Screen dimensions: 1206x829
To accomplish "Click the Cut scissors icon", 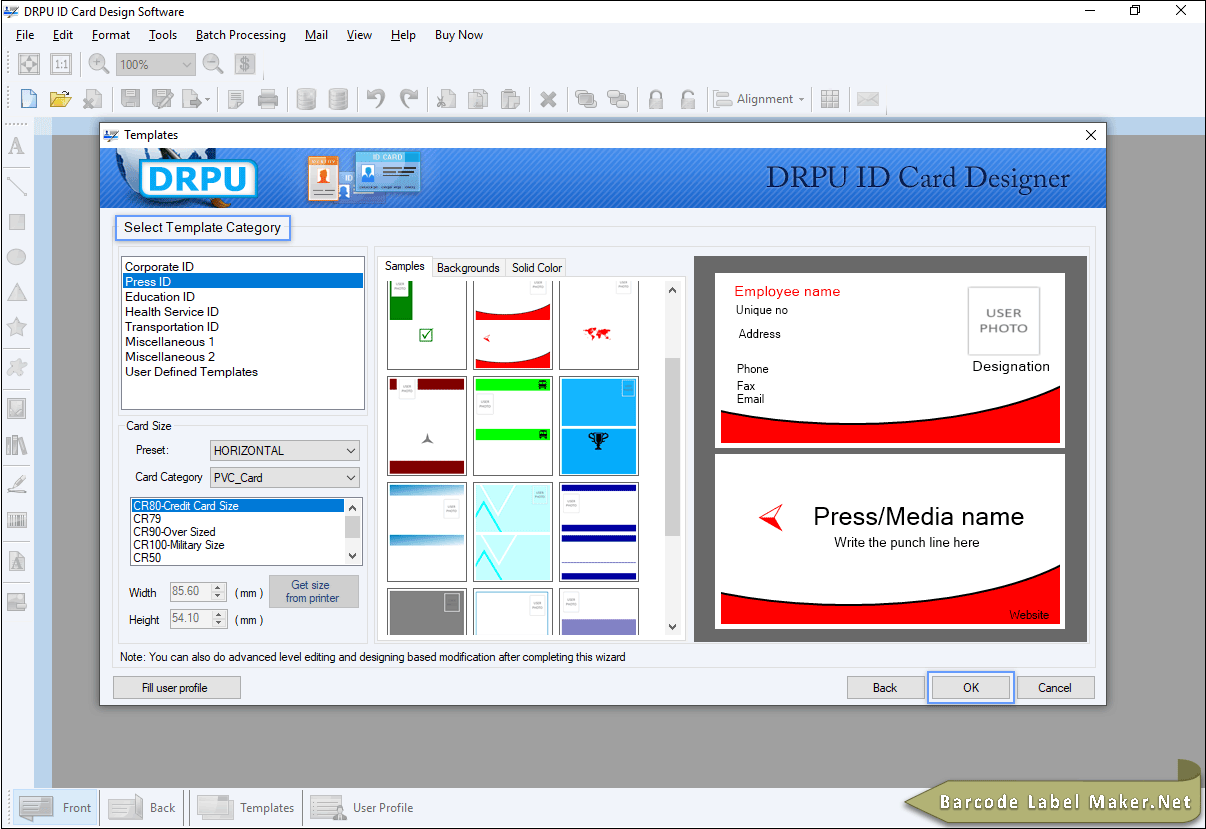I will pyautogui.click(x=447, y=99).
